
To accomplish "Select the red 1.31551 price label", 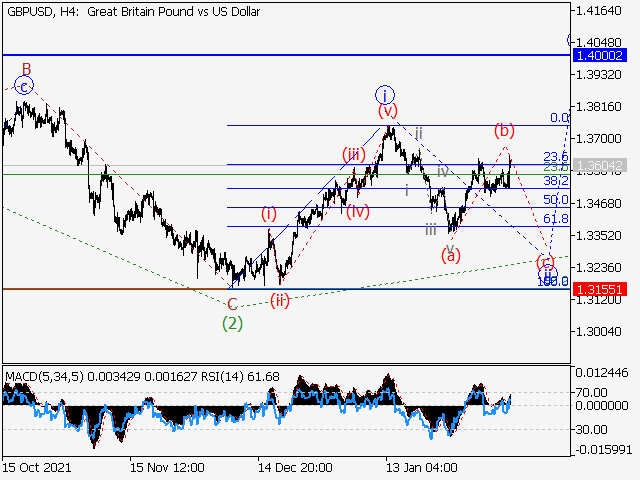I will [599, 289].
